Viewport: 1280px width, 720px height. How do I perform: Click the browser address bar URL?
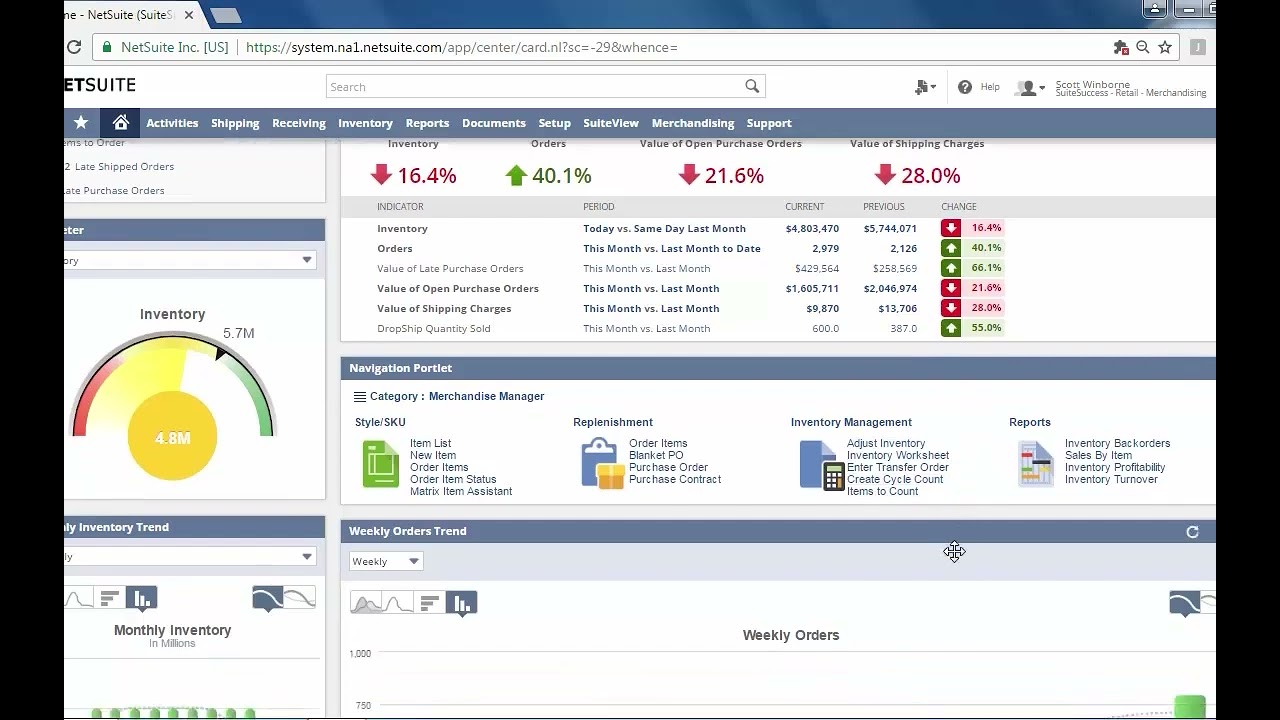point(462,47)
